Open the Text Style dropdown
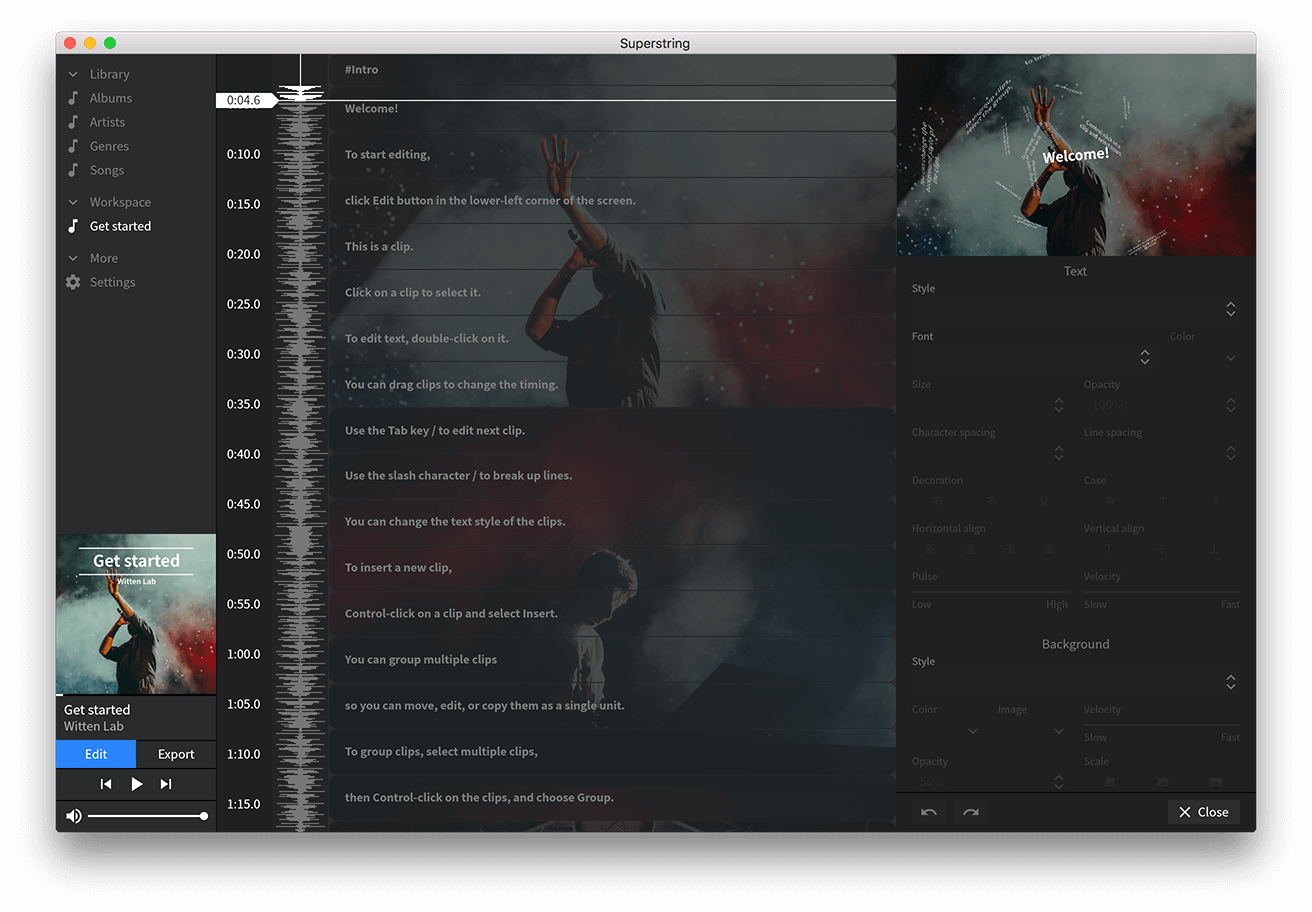1312x912 pixels. tap(1075, 309)
